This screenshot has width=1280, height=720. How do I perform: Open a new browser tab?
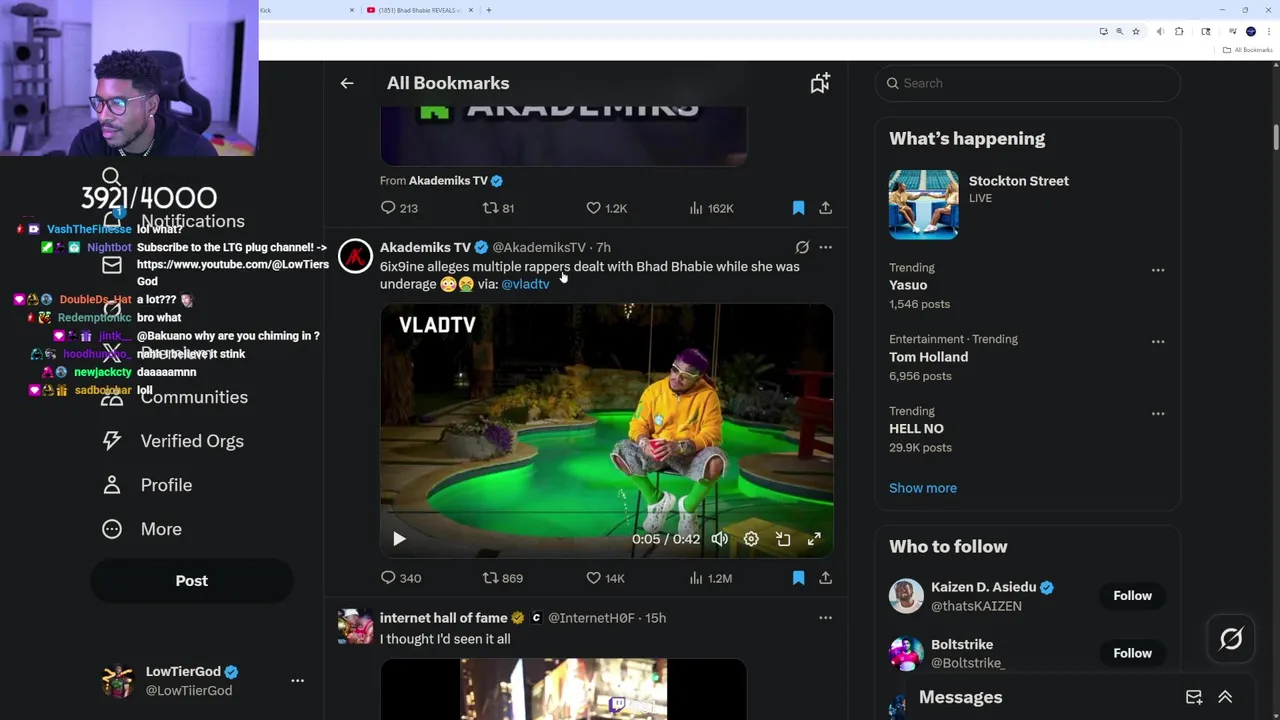click(x=488, y=10)
